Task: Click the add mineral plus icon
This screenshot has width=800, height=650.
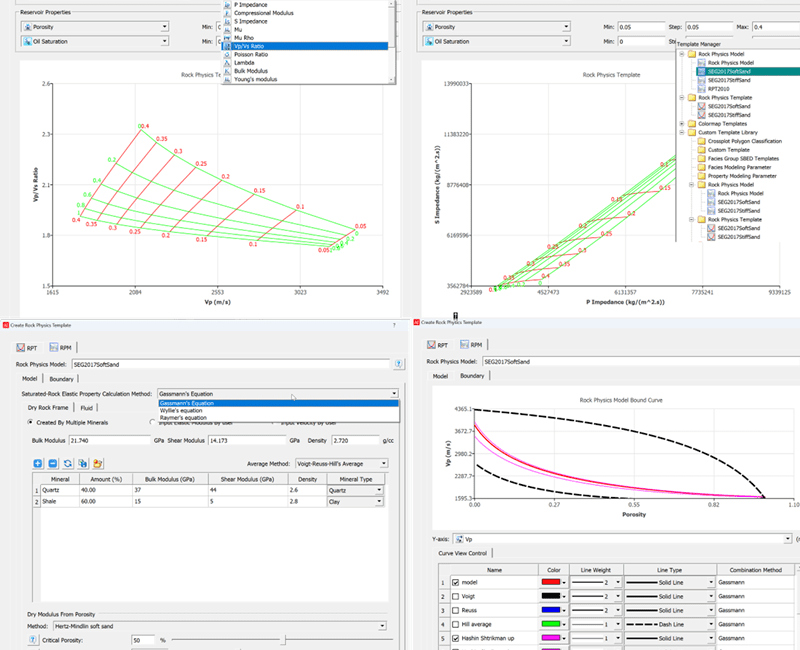Action: click(37, 464)
